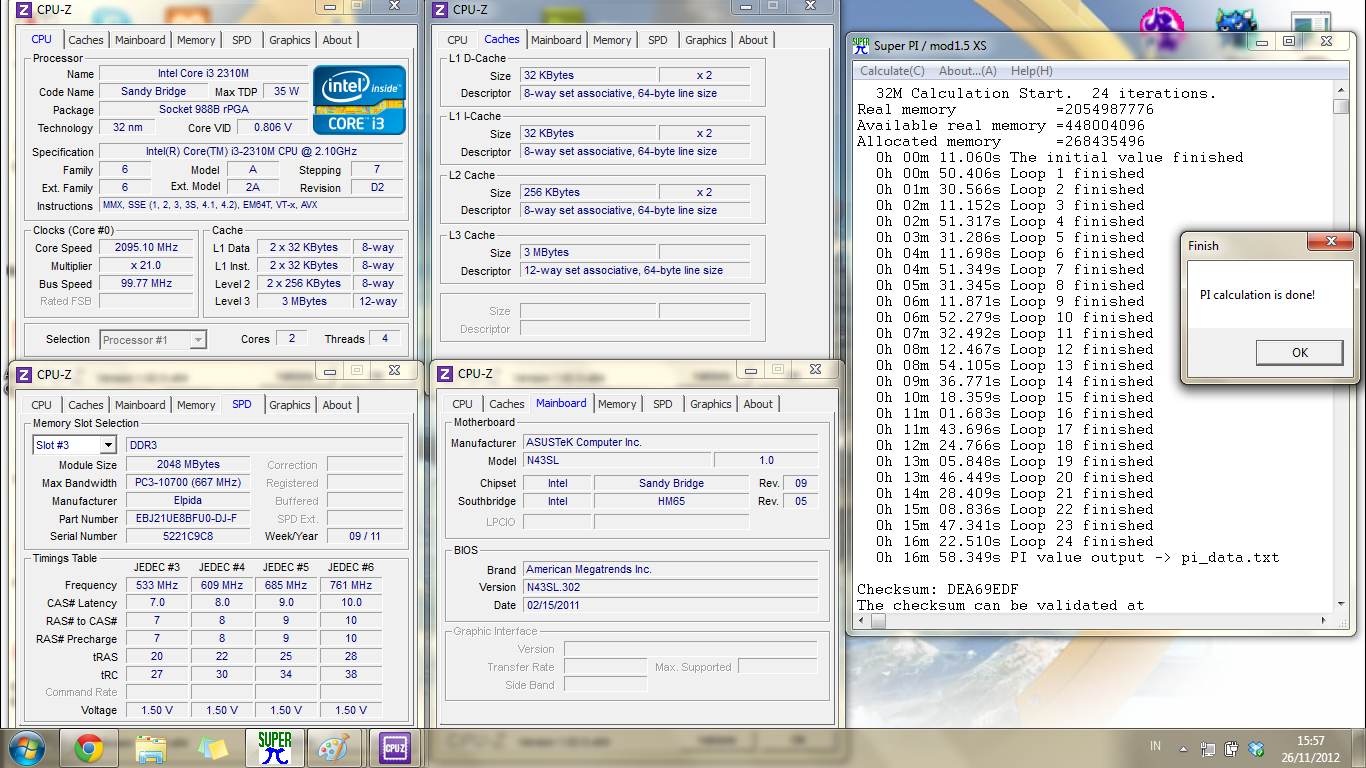Click Super PI horizontal scrollbar right arrow
Screen dimensions: 1366x768
point(1324,621)
